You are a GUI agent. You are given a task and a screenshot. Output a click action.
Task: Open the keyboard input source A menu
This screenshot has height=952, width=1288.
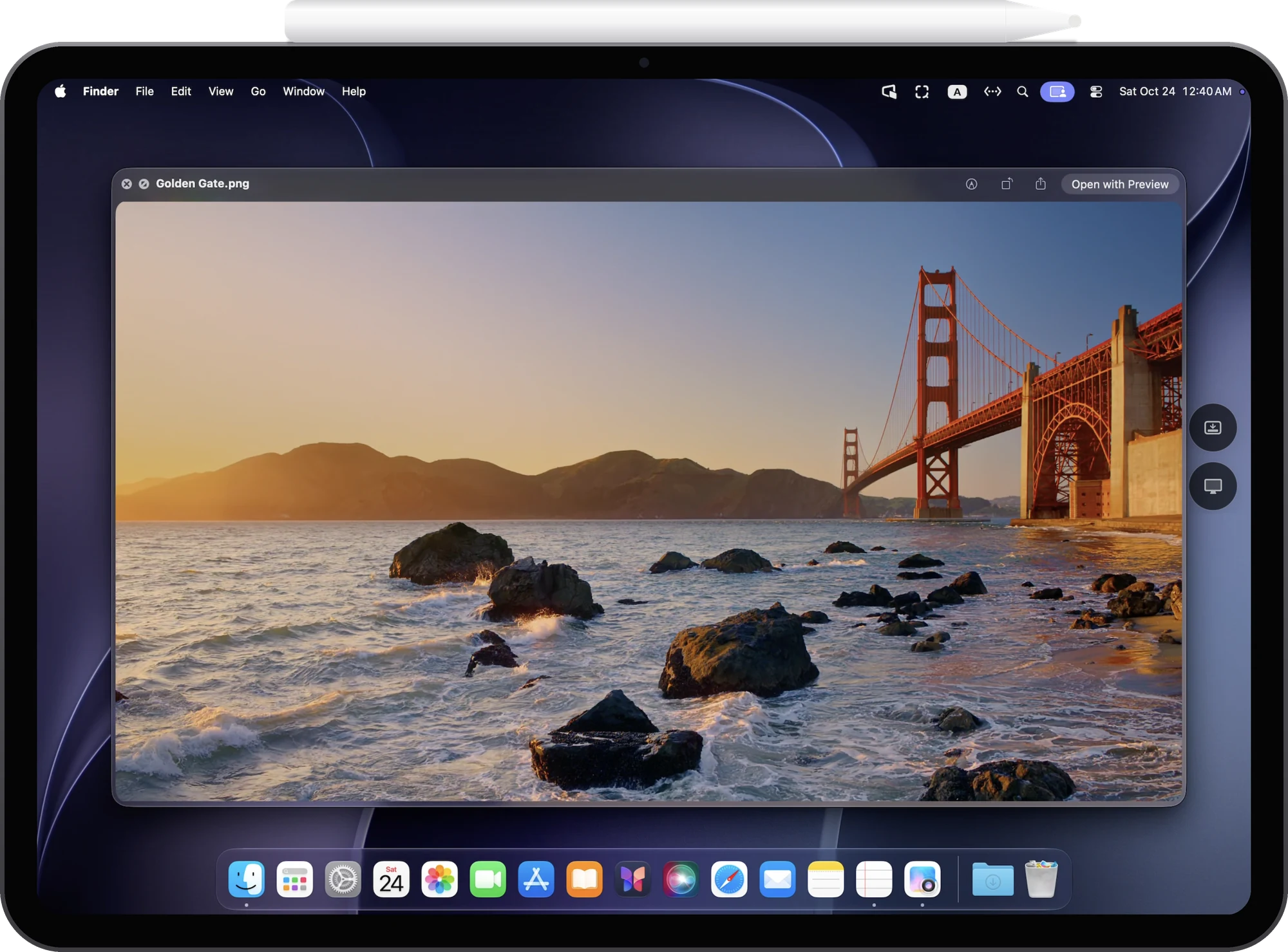[957, 92]
